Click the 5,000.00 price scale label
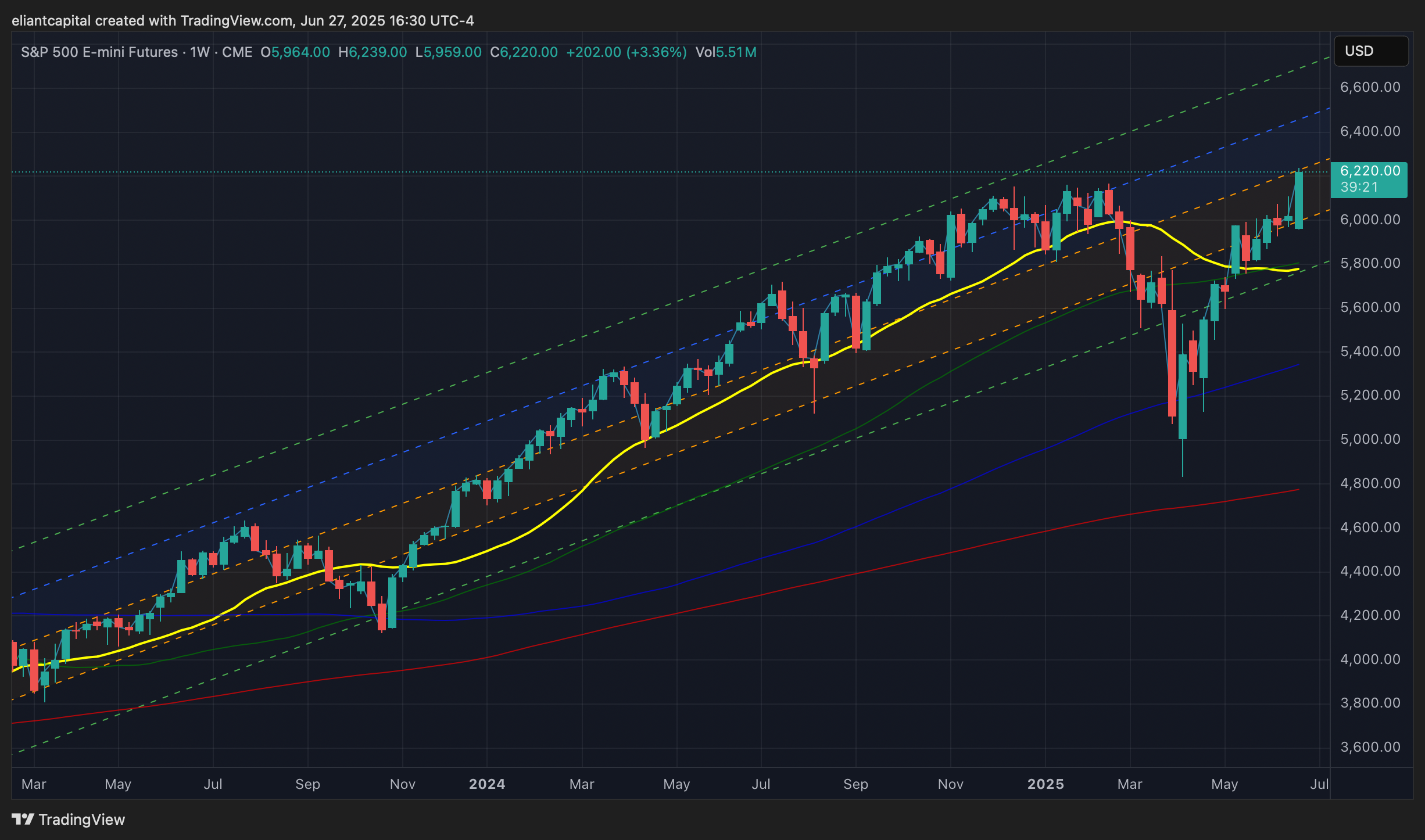1425x840 pixels. click(x=1370, y=439)
